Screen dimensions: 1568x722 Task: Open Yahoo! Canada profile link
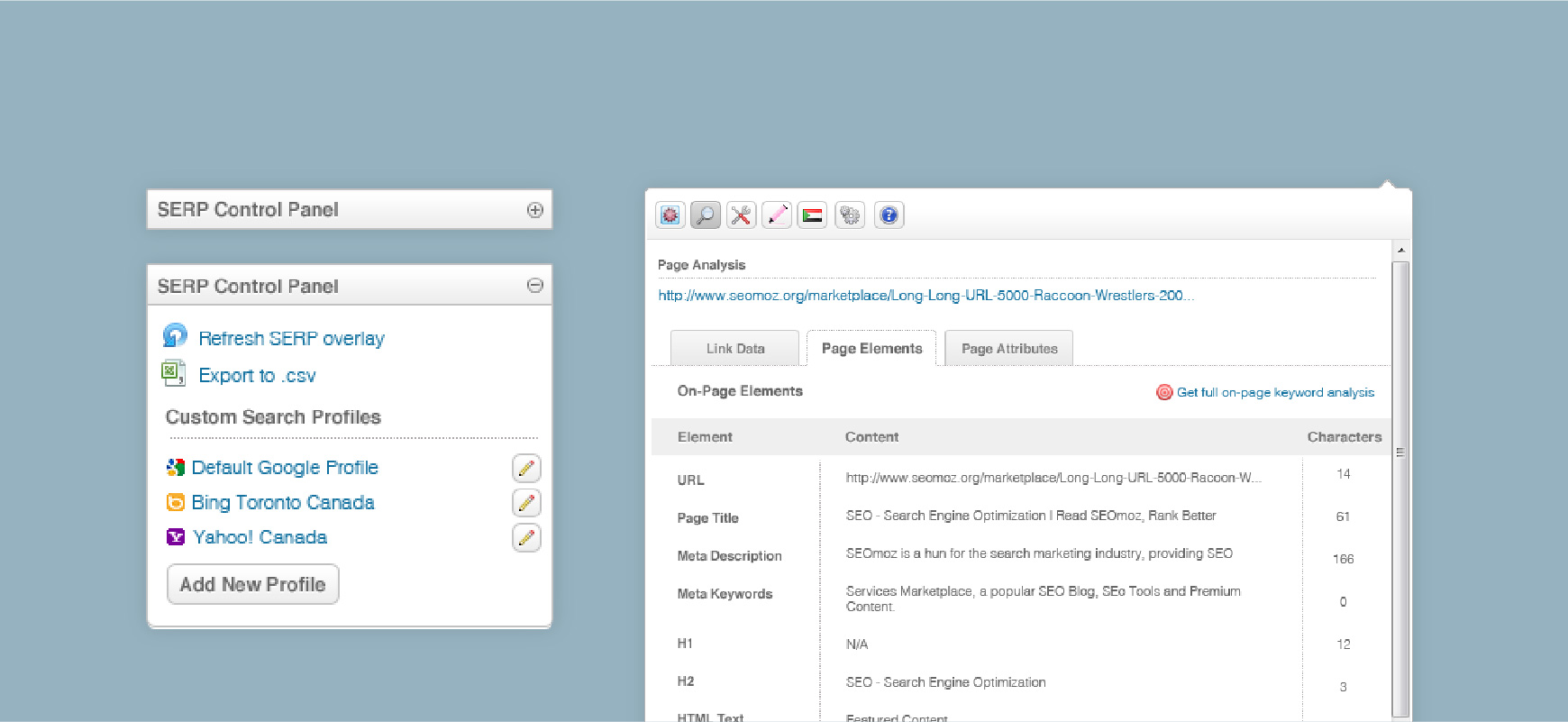[260, 537]
